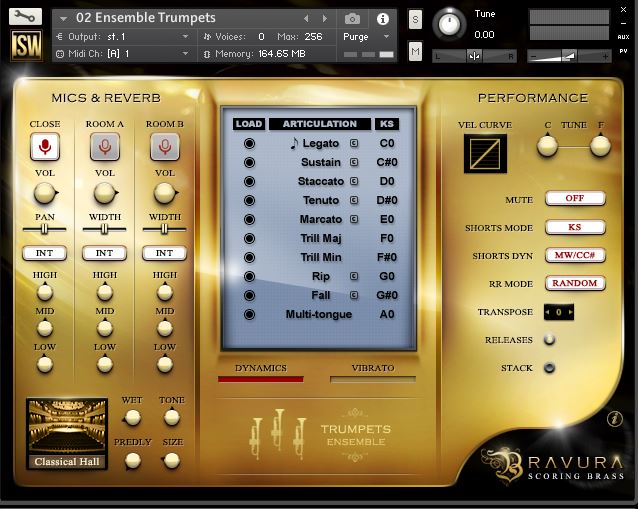Click the reverb SIZE knob

tap(171, 460)
